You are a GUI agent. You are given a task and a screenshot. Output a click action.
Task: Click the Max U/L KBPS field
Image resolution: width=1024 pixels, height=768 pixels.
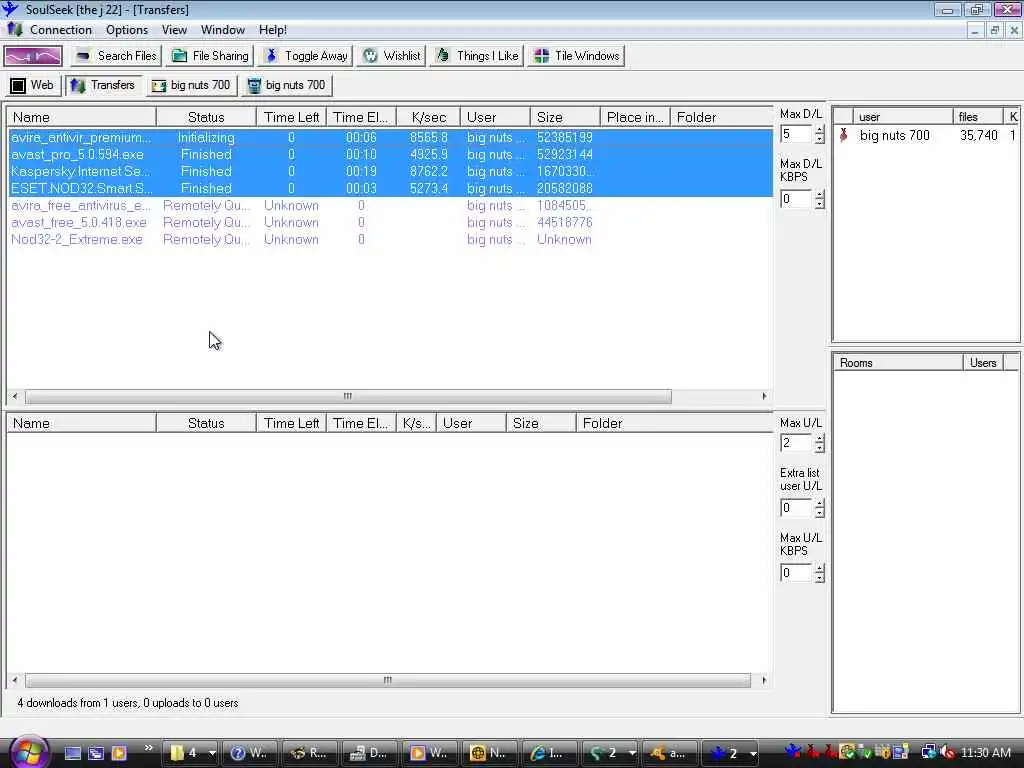pyautogui.click(x=796, y=573)
